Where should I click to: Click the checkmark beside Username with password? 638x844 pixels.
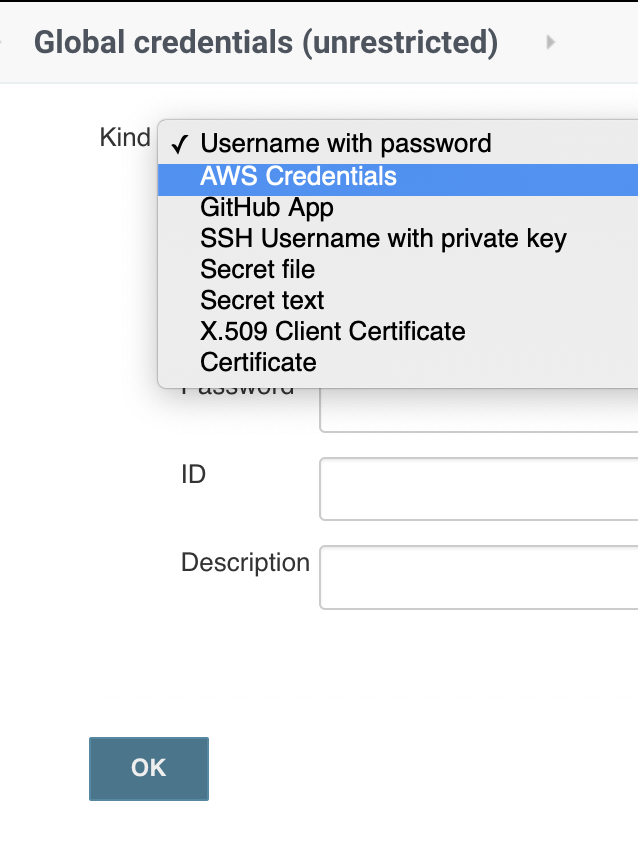180,145
